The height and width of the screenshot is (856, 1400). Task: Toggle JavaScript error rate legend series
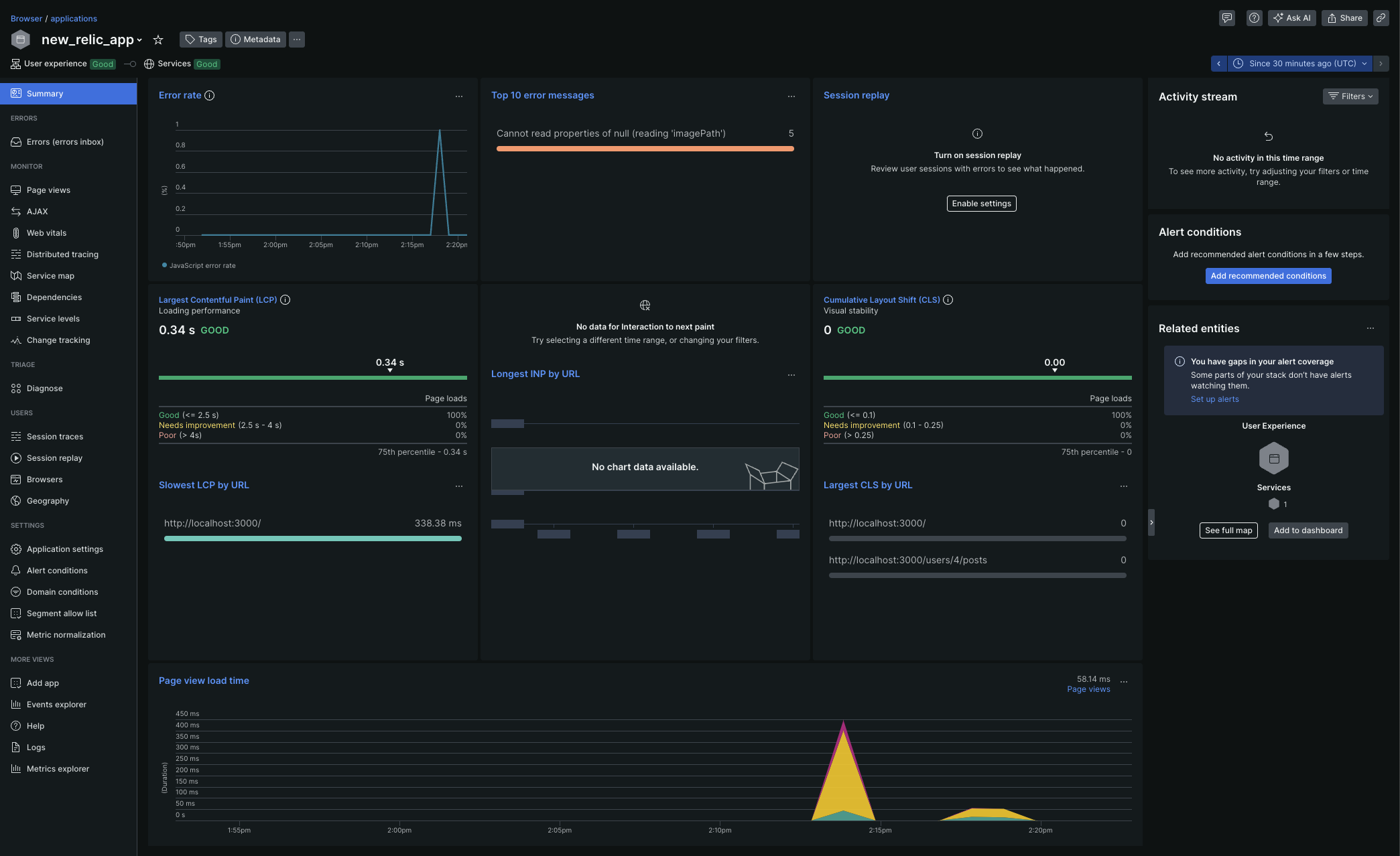coord(198,266)
